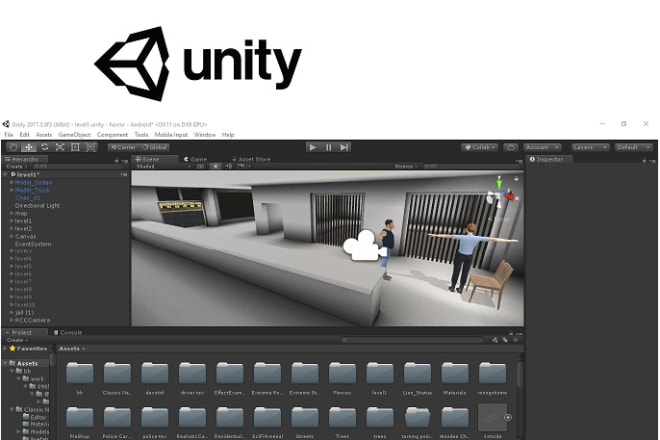Expand the map object in Hierarchy
This screenshot has width=660, height=440.
12,213
